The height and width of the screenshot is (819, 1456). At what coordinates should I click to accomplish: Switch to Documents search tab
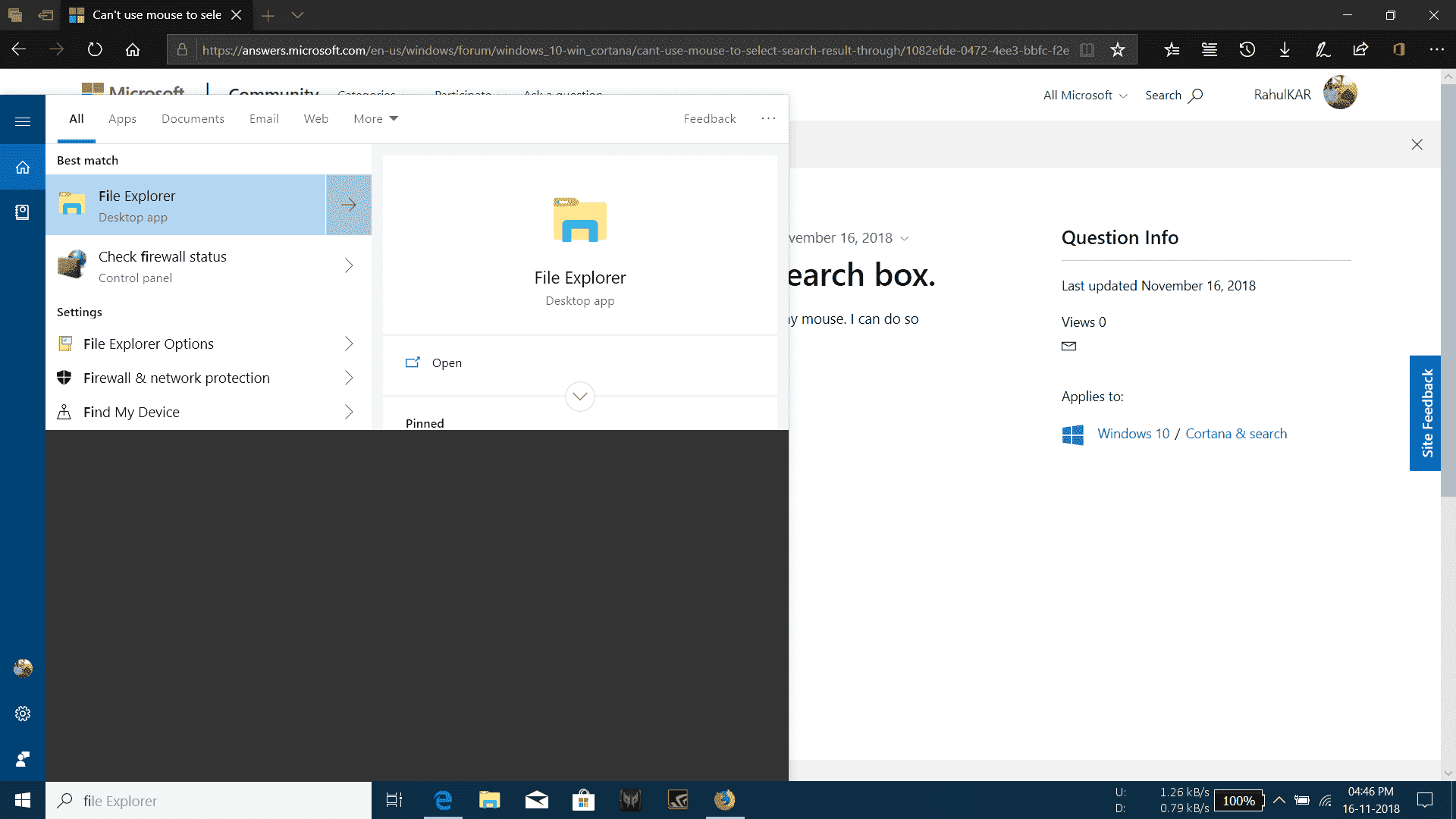click(x=193, y=118)
